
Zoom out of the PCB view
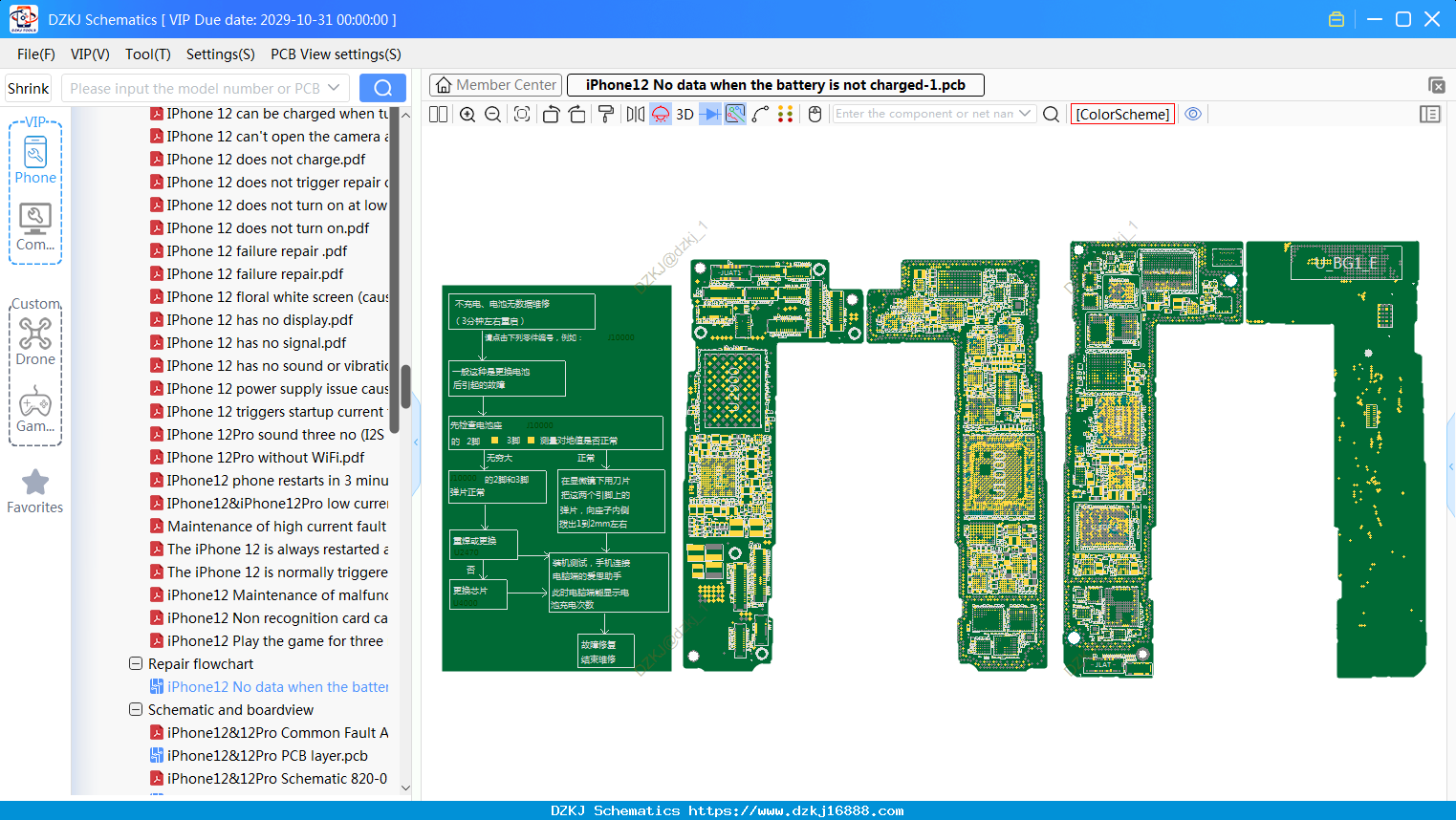click(x=493, y=114)
